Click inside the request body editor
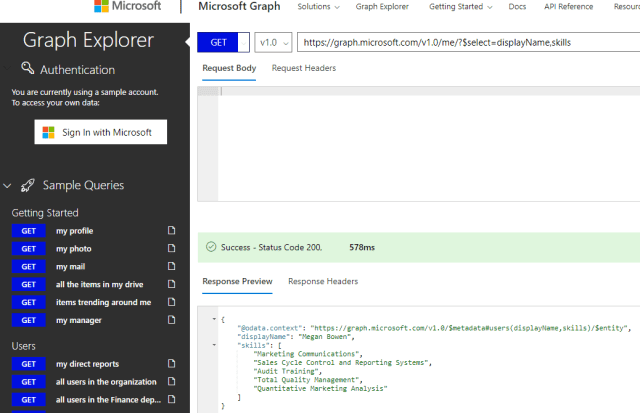640x413 pixels. [x=429, y=144]
